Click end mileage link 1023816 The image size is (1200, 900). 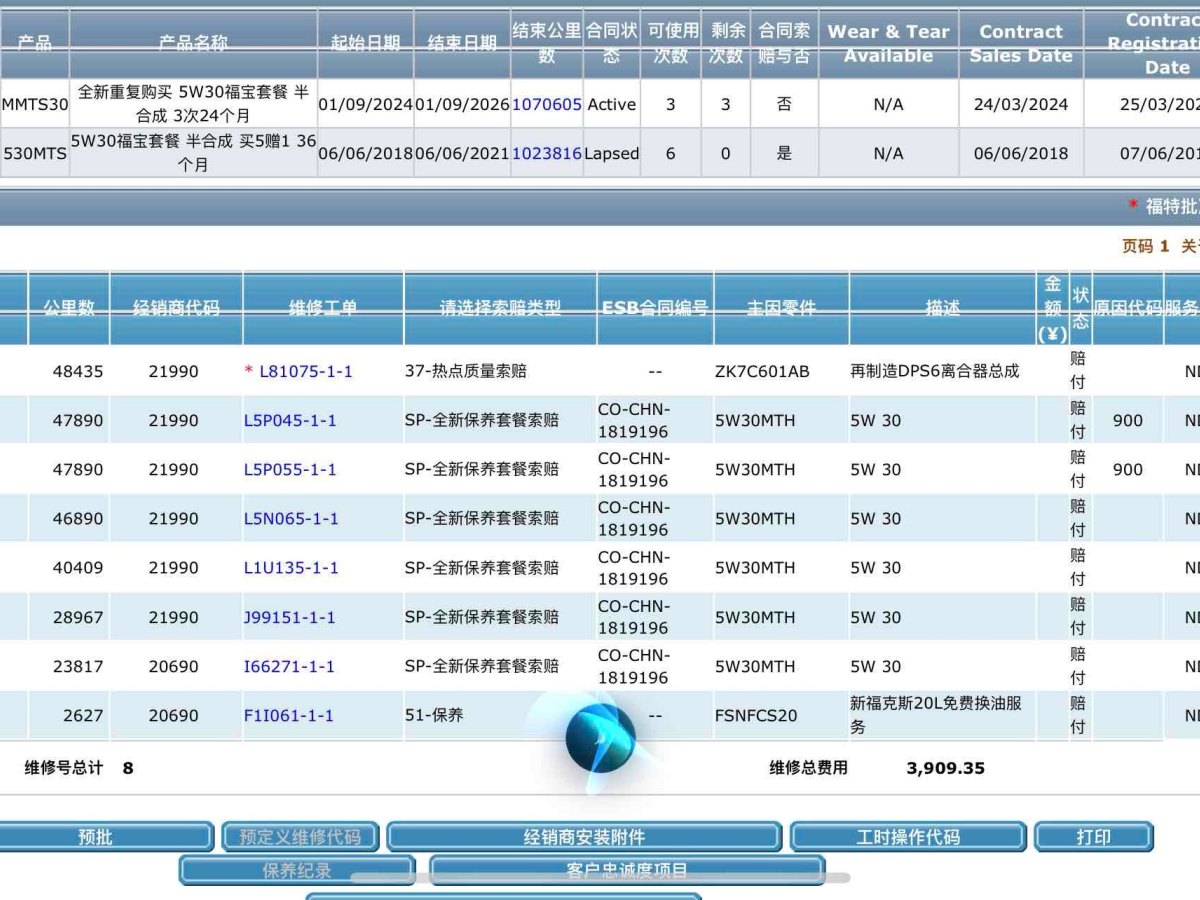click(546, 154)
